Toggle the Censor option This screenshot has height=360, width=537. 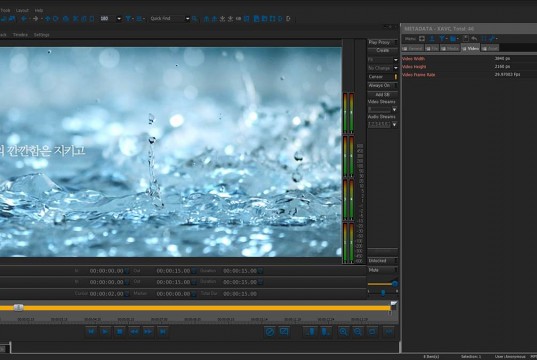tap(383, 76)
